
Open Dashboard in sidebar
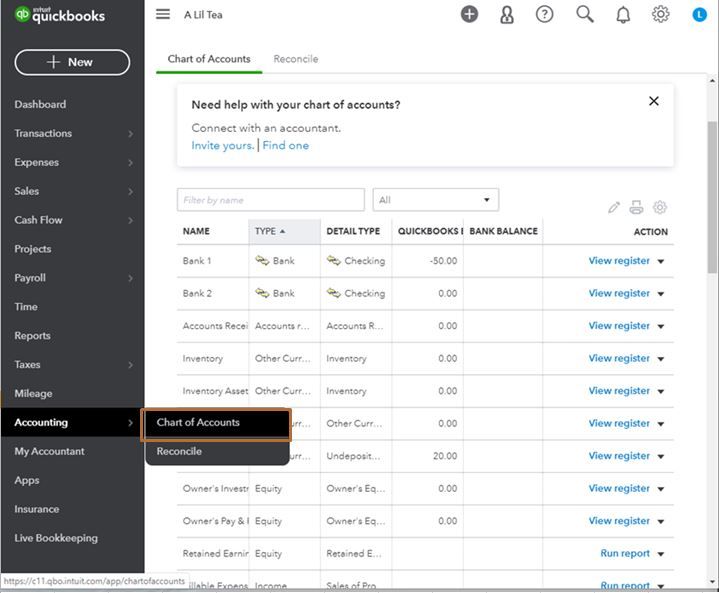(40, 105)
